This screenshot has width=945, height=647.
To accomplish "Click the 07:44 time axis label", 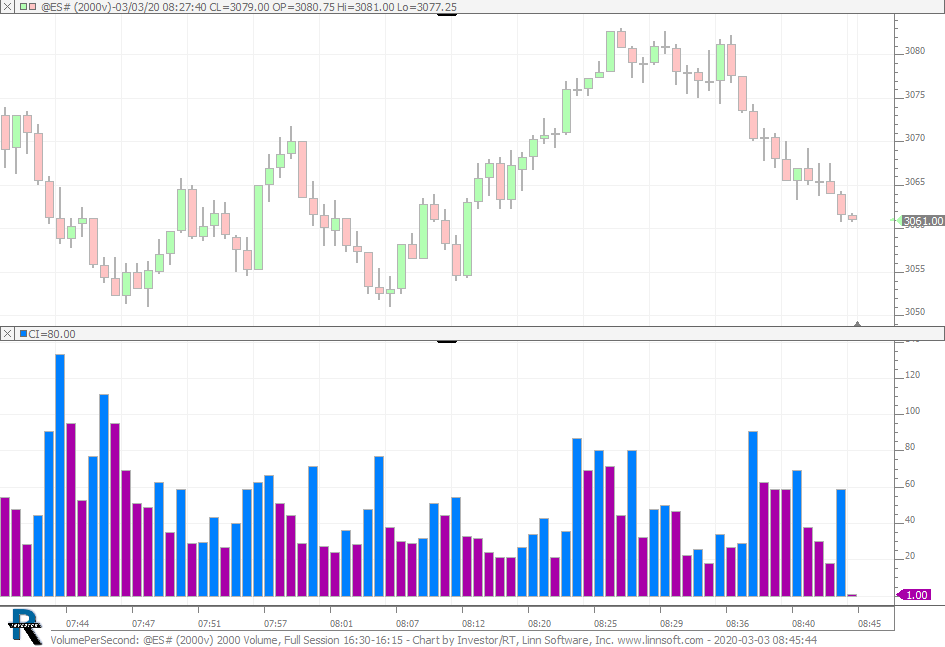I will [77, 624].
